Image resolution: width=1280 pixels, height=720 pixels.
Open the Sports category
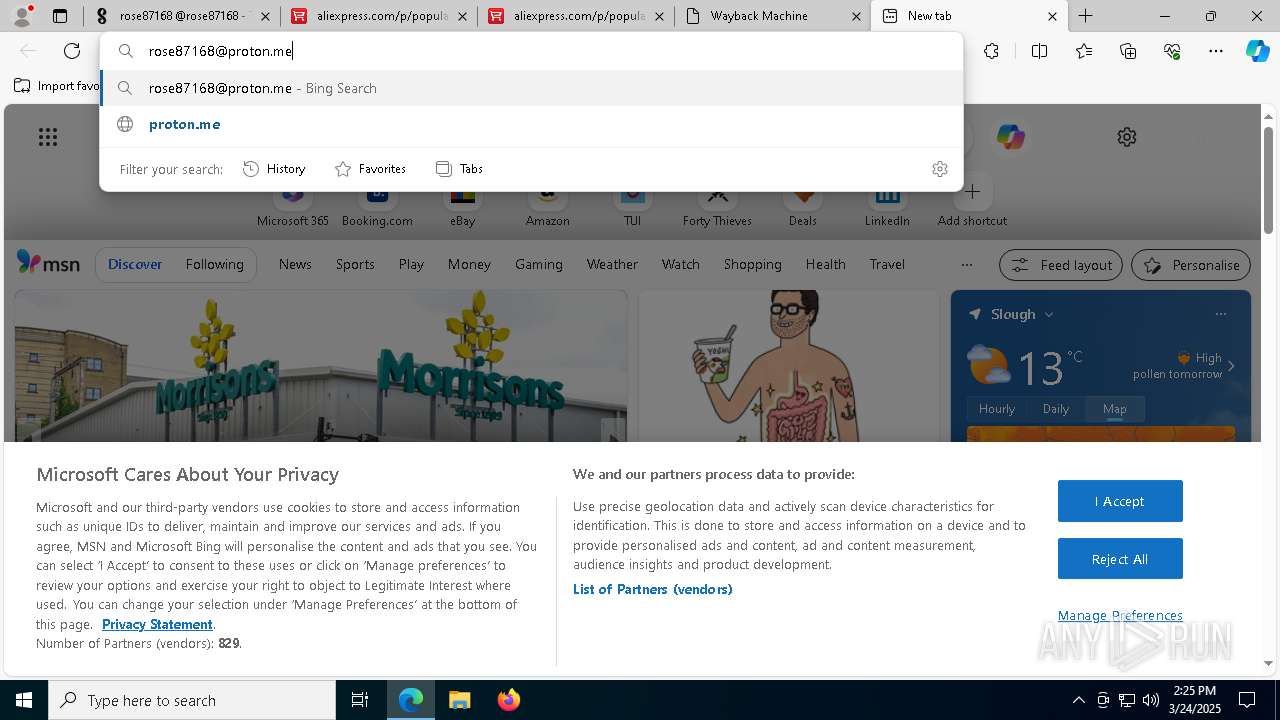click(355, 264)
